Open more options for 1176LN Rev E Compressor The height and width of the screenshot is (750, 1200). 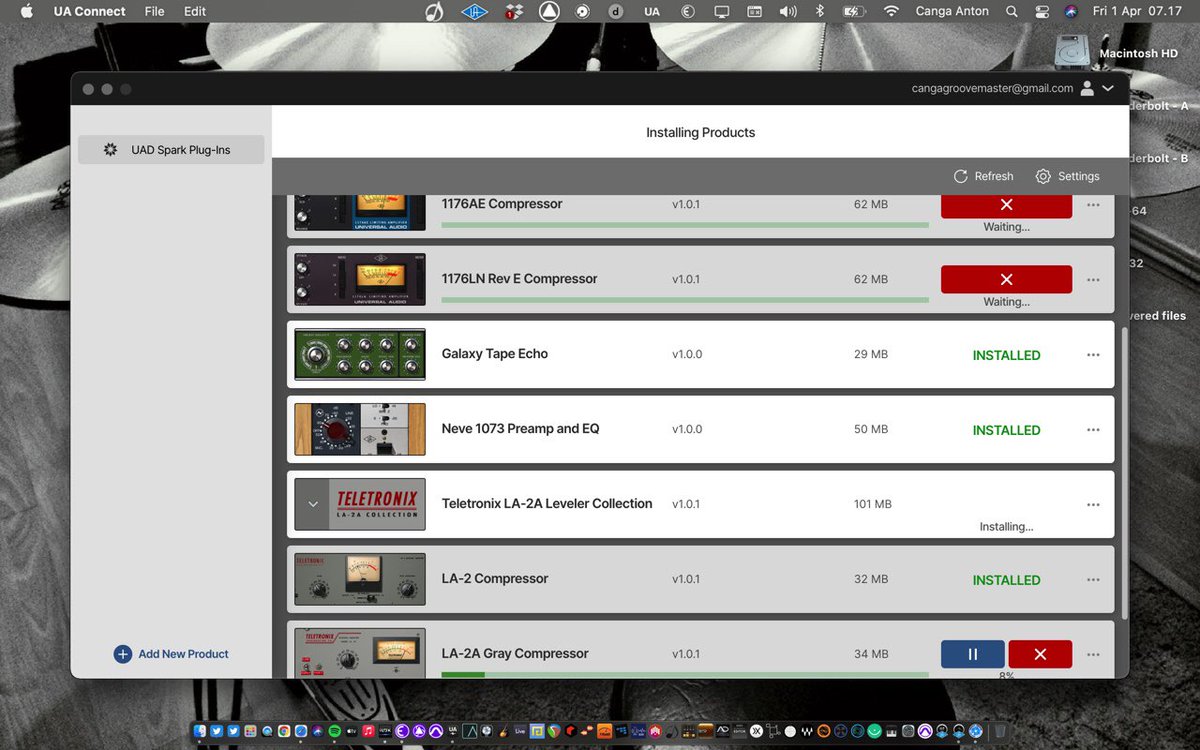(x=1093, y=280)
